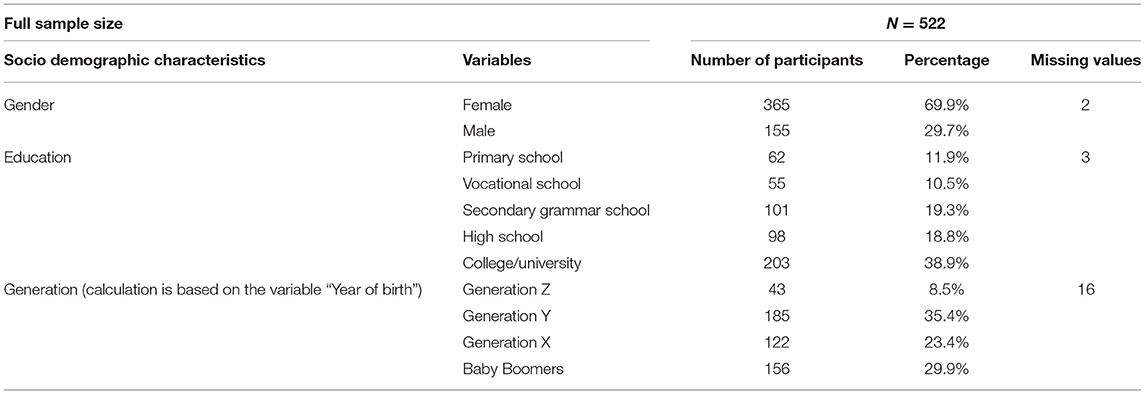
Task: Click the 29.7% percentage for Male
Action: click(x=947, y=131)
